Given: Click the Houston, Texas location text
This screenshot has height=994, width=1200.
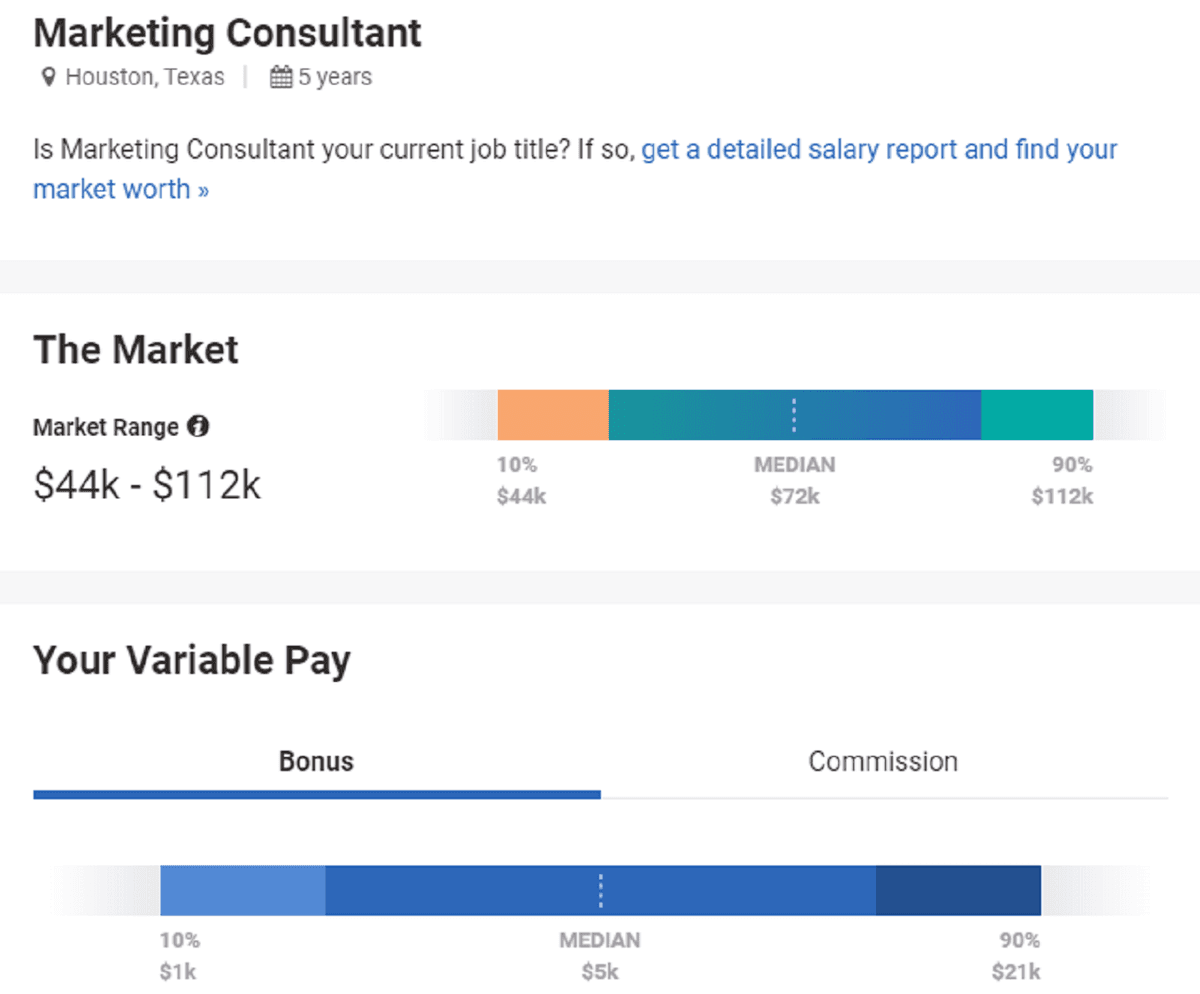Looking at the screenshot, I should tap(144, 76).
